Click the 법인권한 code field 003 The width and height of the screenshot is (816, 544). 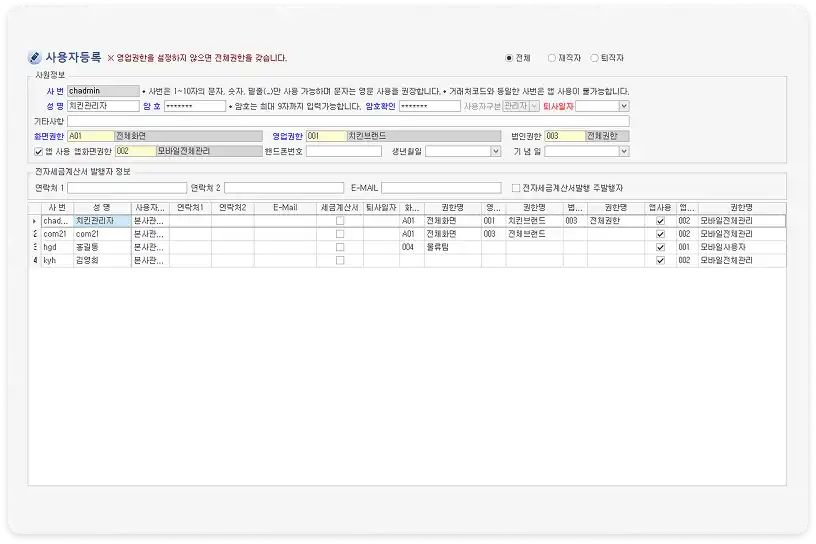pos(565,136)
